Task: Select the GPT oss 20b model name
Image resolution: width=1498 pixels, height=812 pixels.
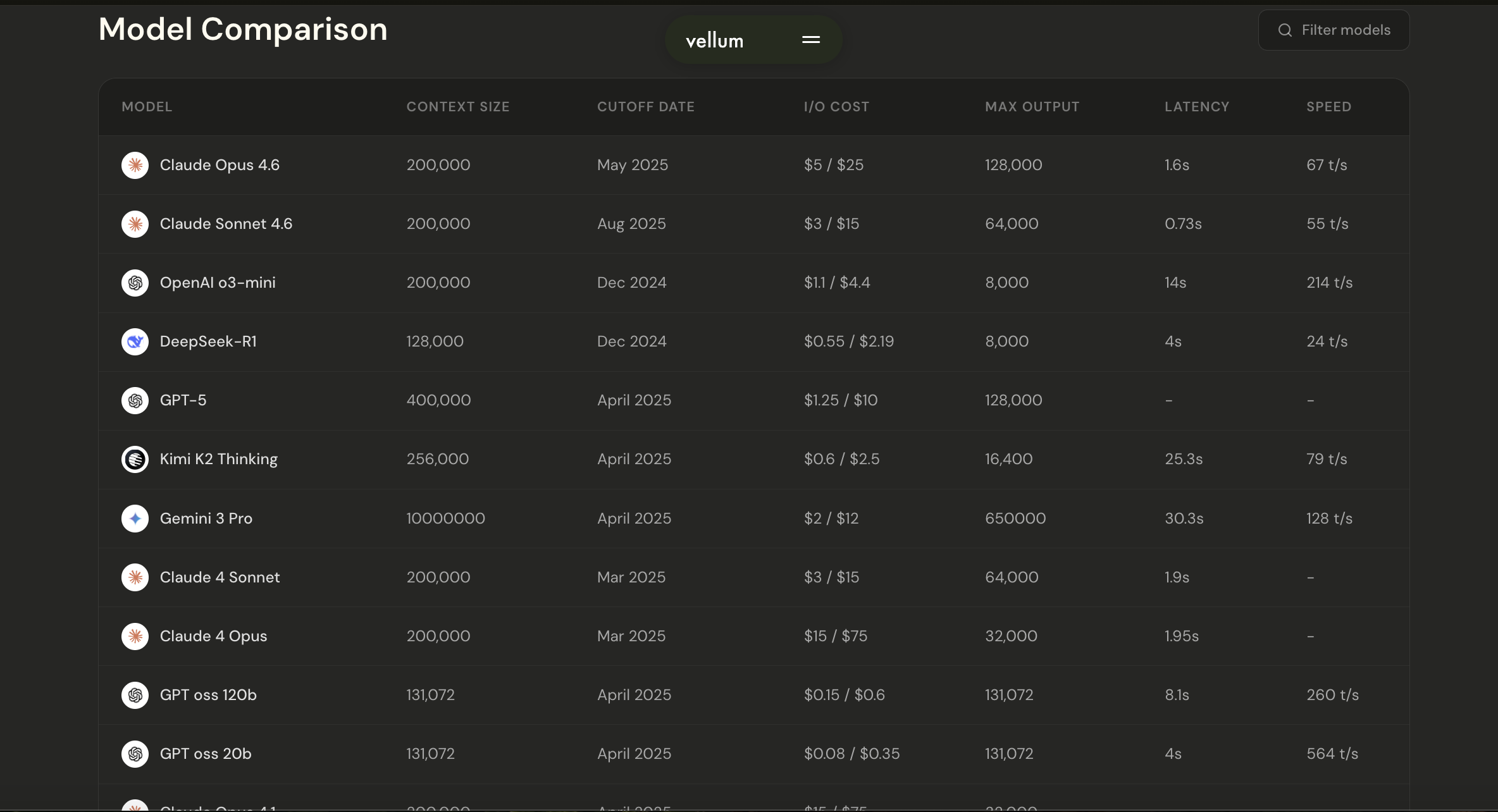Action: 206,754
